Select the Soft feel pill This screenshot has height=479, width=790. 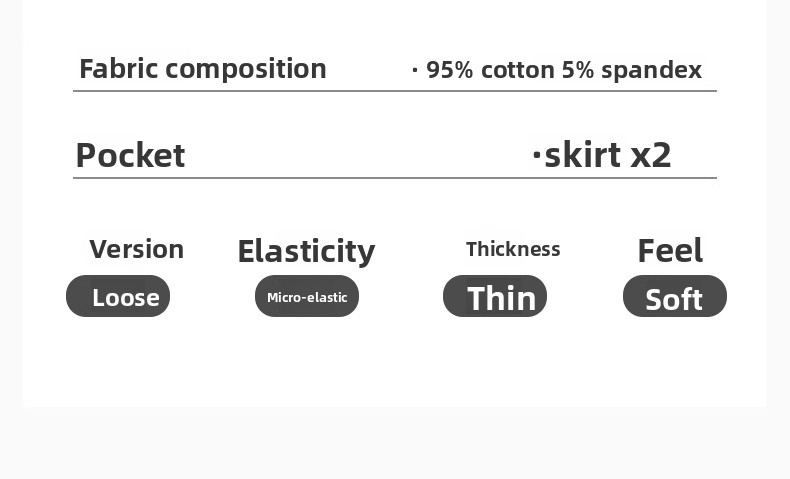coord(674,298)
